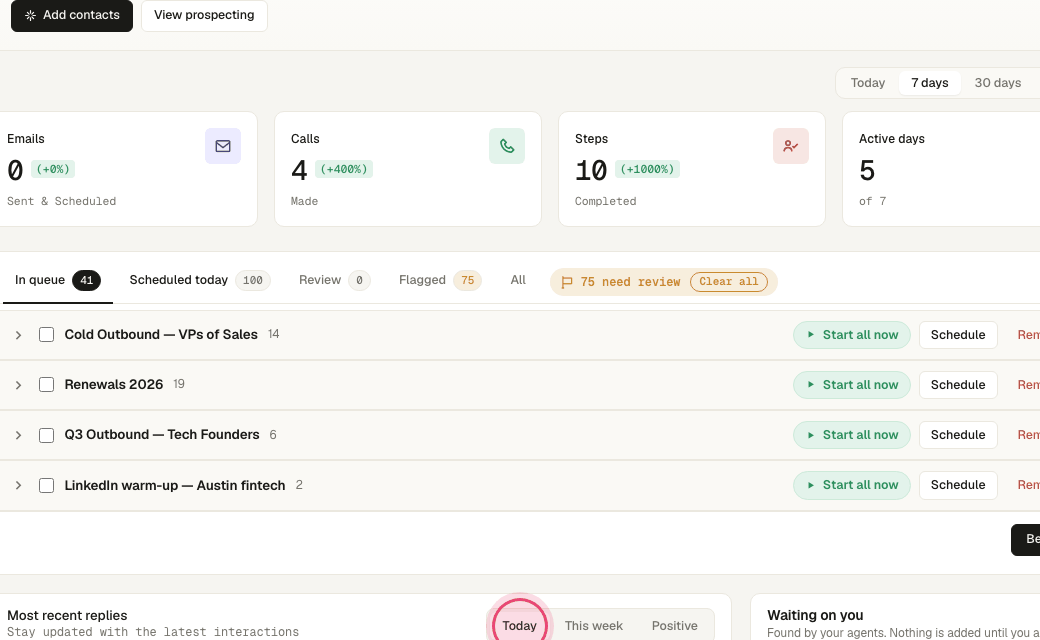Click the View prospecting button

[204, 15]
